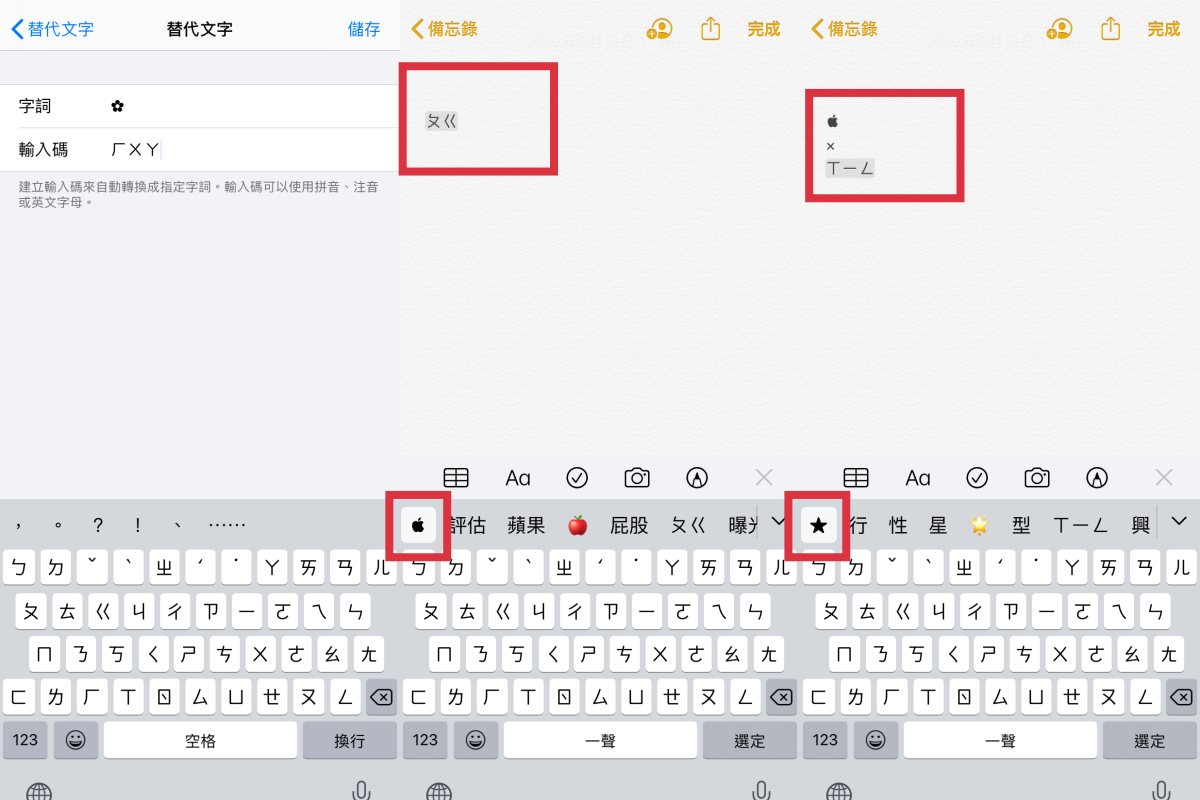Select the black star candidate suggestion

coord(819,525)
